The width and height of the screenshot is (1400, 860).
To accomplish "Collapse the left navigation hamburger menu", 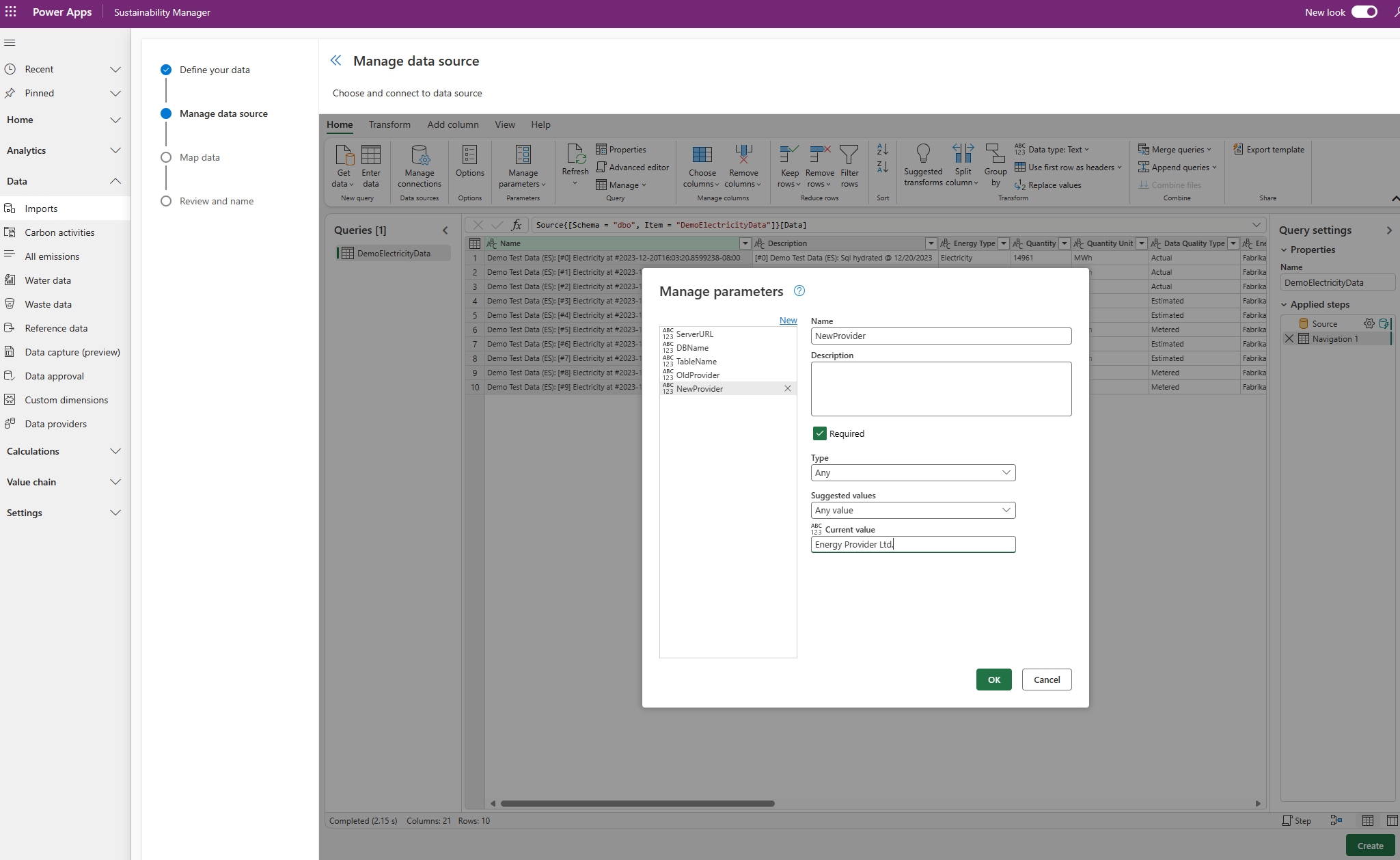I will (x=10, y=42).
